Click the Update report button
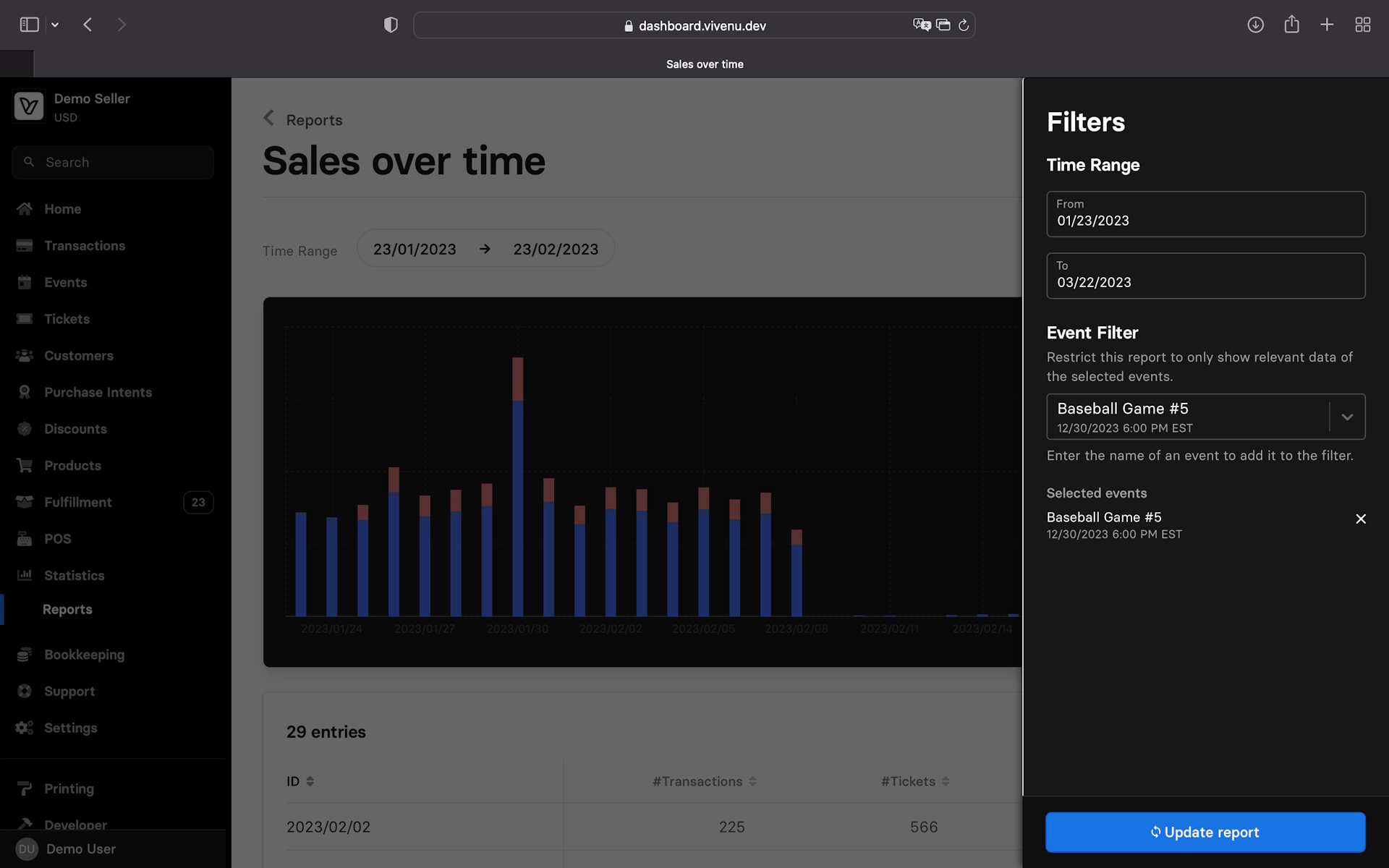1389x868 pixels. click(1205, 832)
